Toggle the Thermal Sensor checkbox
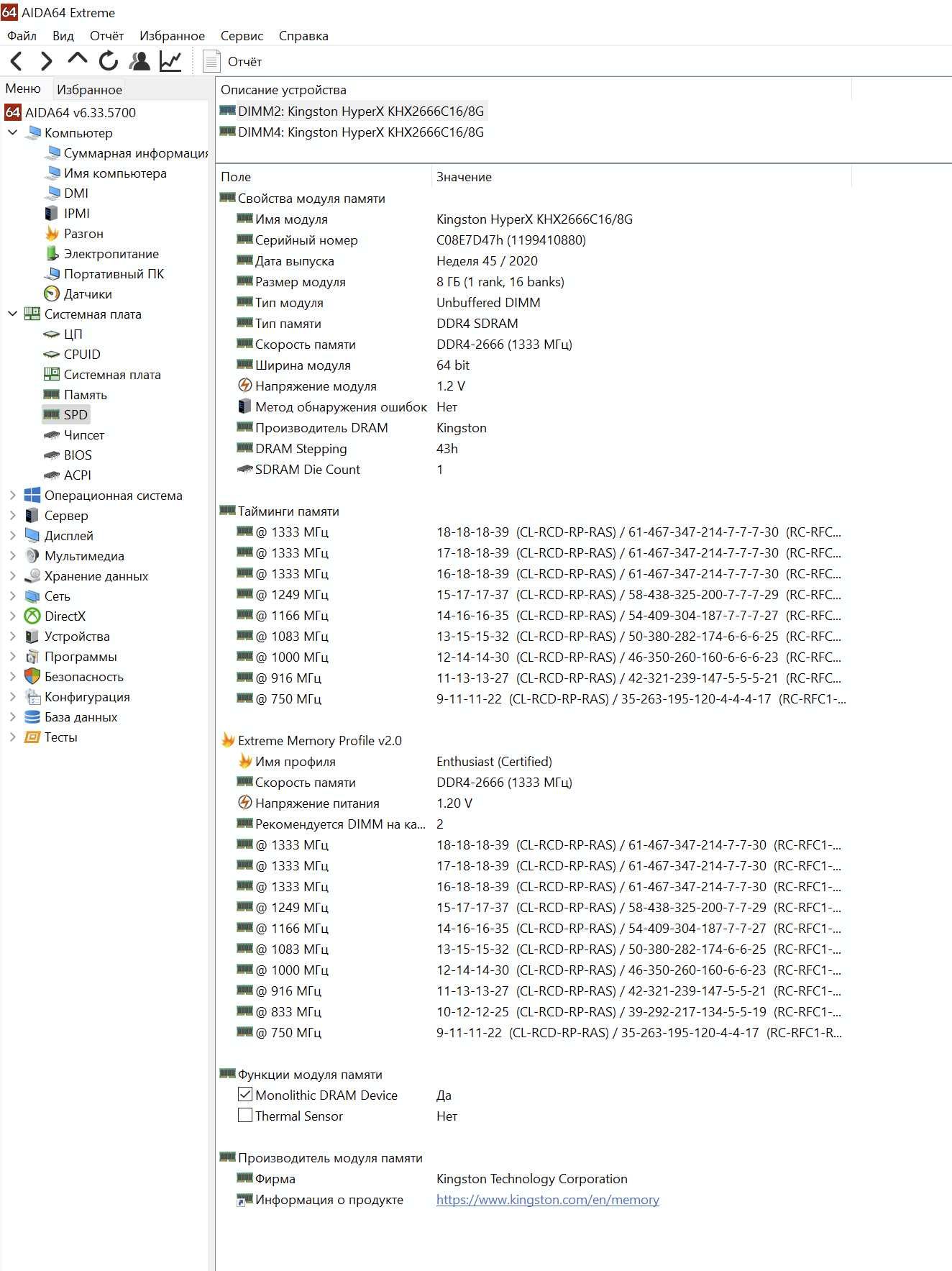This screenshot has width=952, height=1271. (245, 1115)
